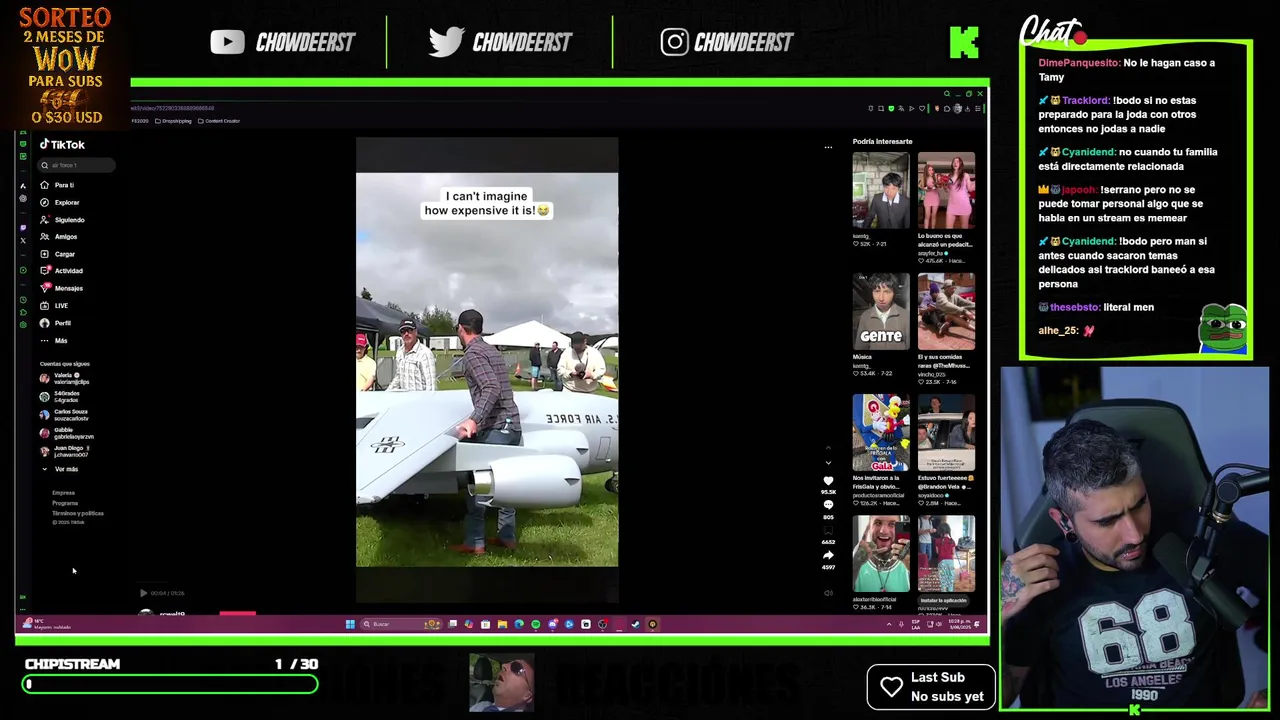Open the Windows Start button
Screen dimensions: 1280x720
[x=350, y=624]
